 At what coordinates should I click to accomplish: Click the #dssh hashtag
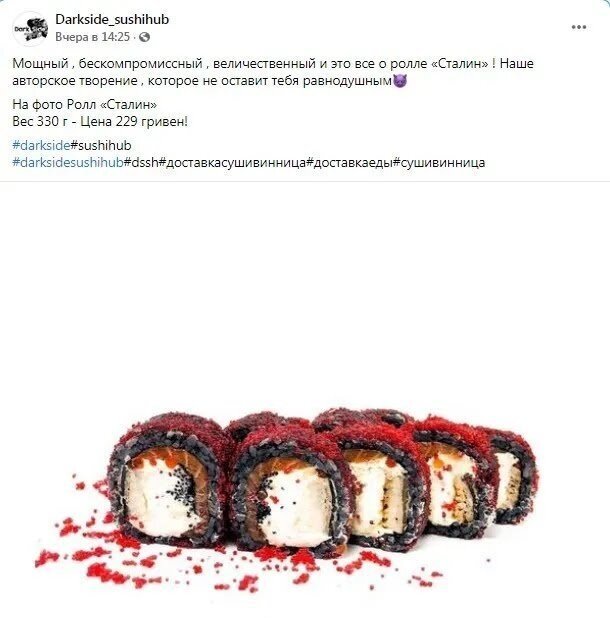coord(141,162)
